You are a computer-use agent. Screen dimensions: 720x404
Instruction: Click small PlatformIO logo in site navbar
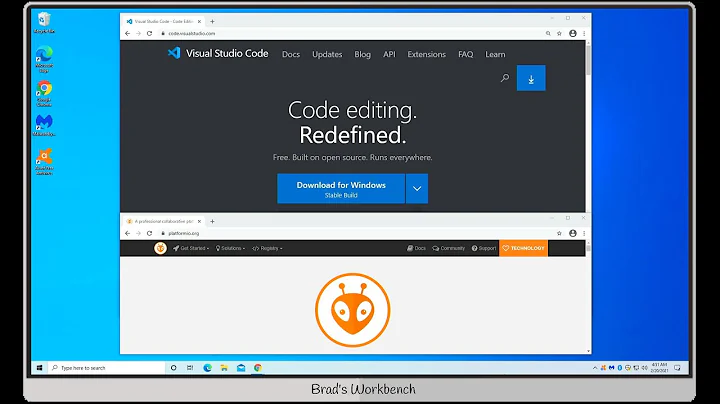(x=160, y=248)
